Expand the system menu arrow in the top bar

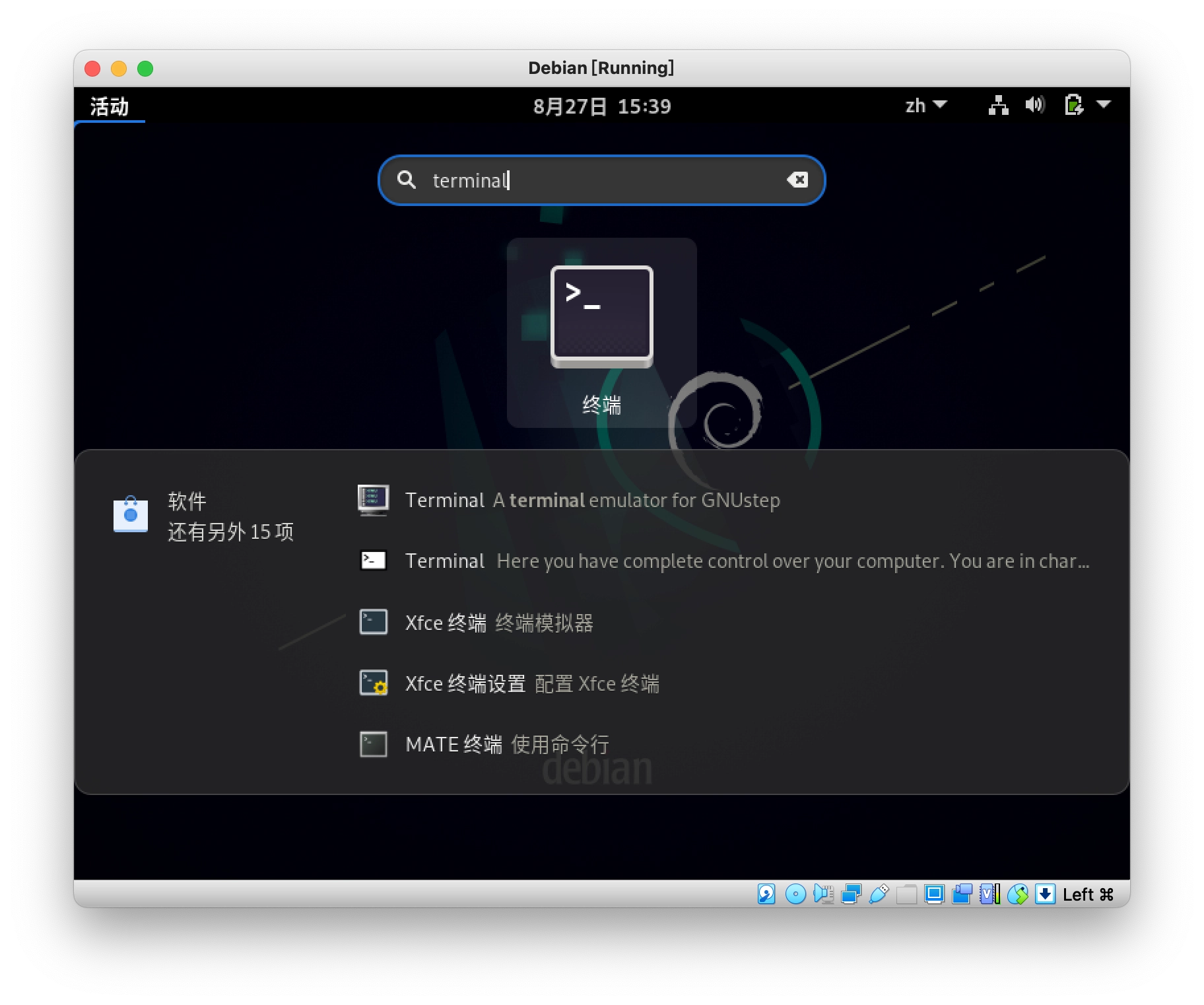[x=1104, y=104]
